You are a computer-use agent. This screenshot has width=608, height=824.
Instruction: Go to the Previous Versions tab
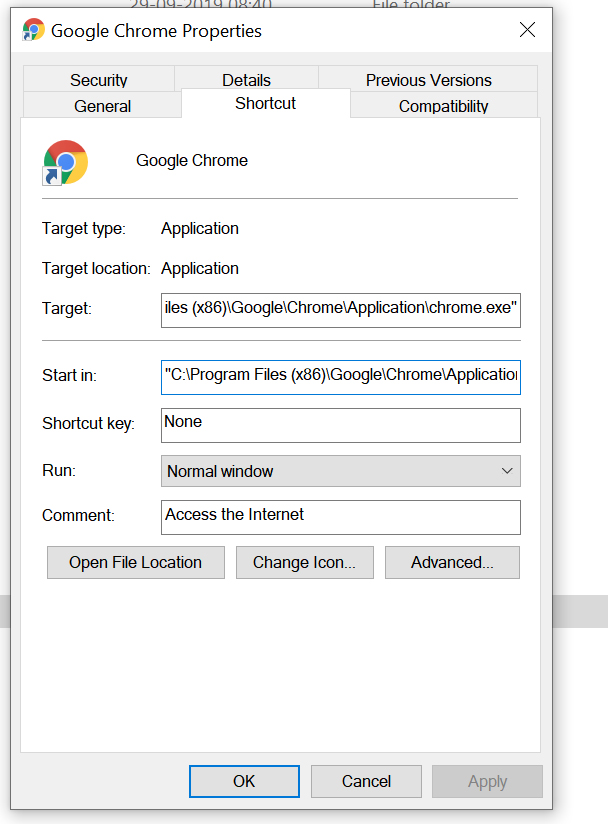pyautogui.click(x=428, y=80)
